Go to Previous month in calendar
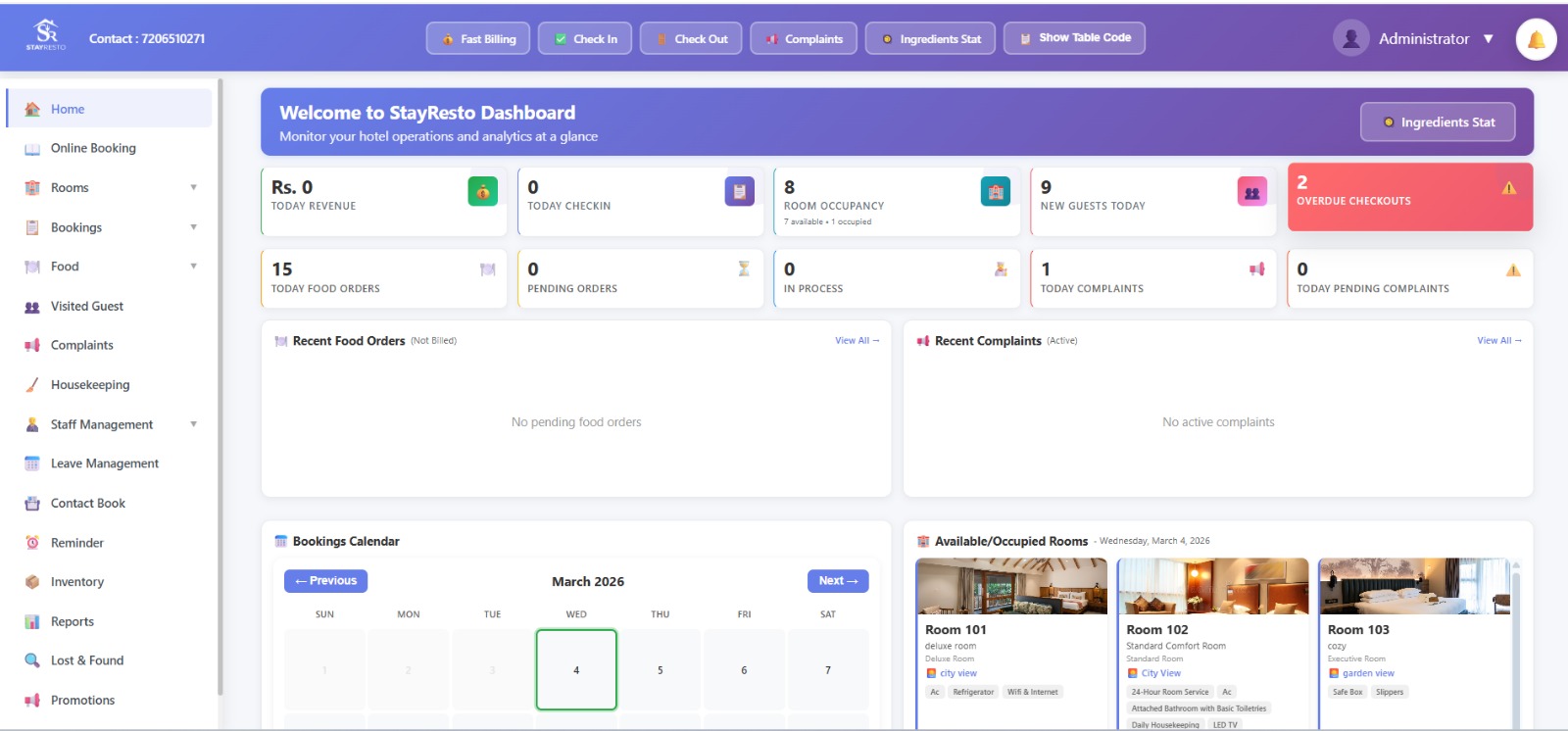 (x=326, y=581)
